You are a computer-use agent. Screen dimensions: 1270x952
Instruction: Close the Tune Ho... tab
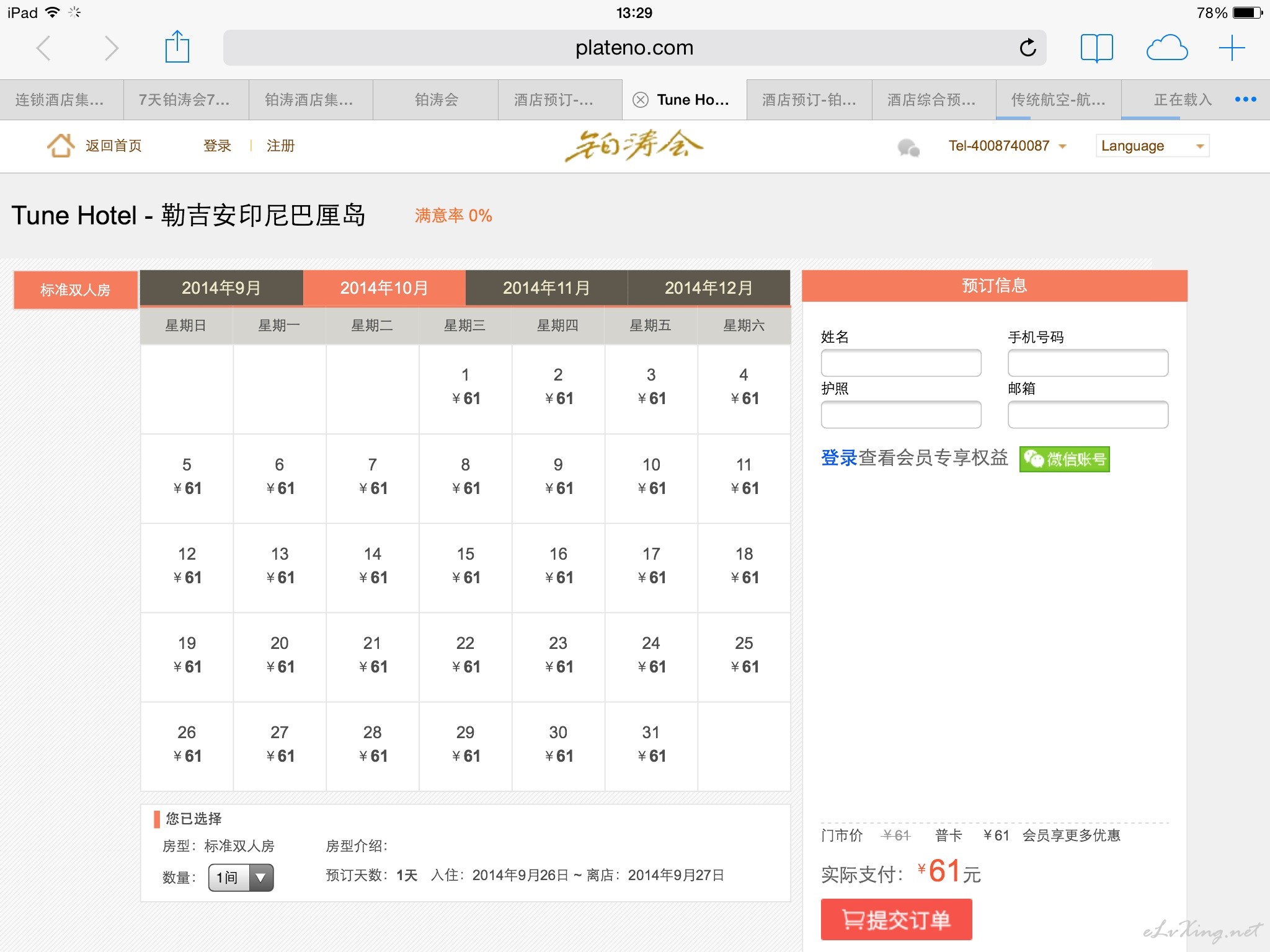[x=641, y=100]
